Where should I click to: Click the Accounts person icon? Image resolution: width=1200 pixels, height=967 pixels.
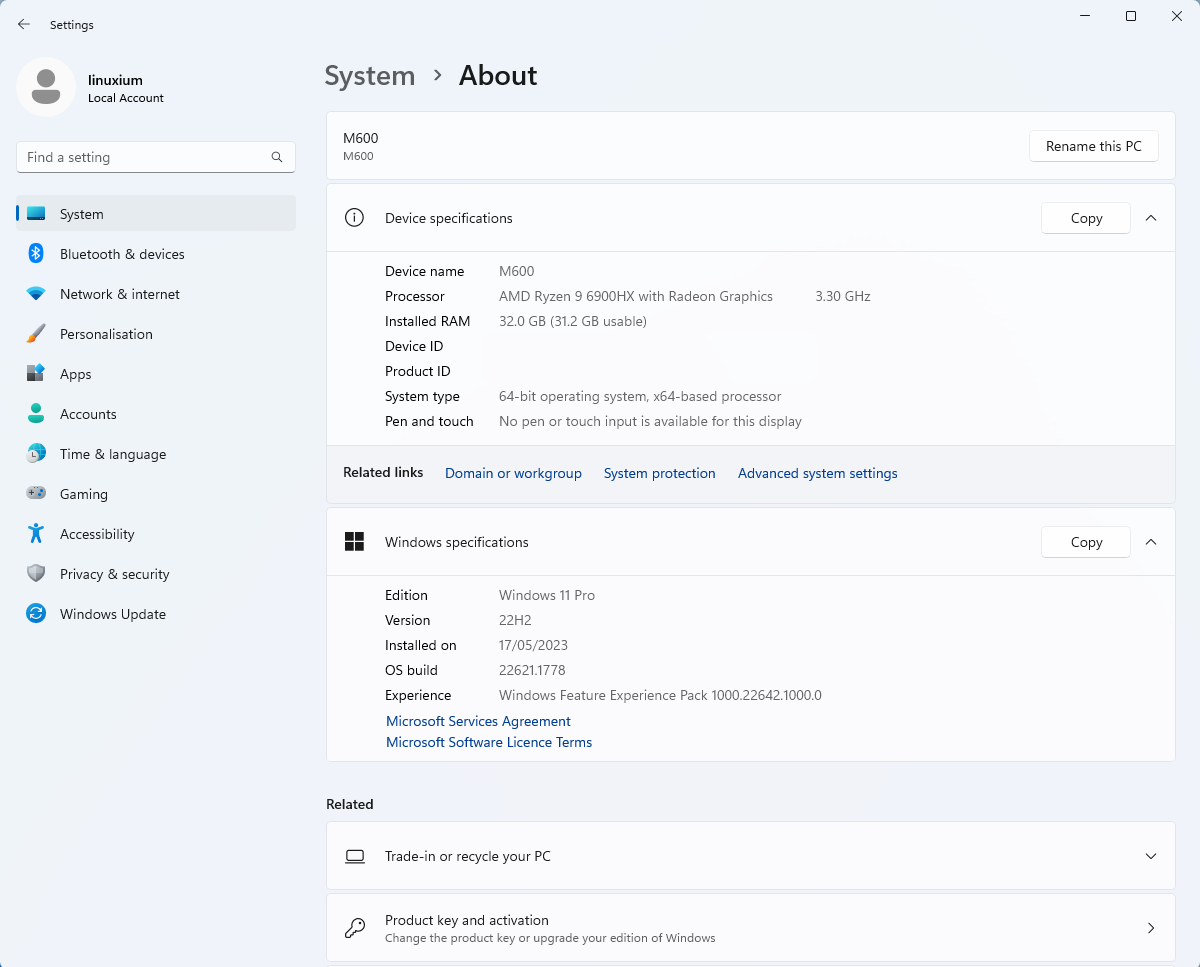point(36,414)
